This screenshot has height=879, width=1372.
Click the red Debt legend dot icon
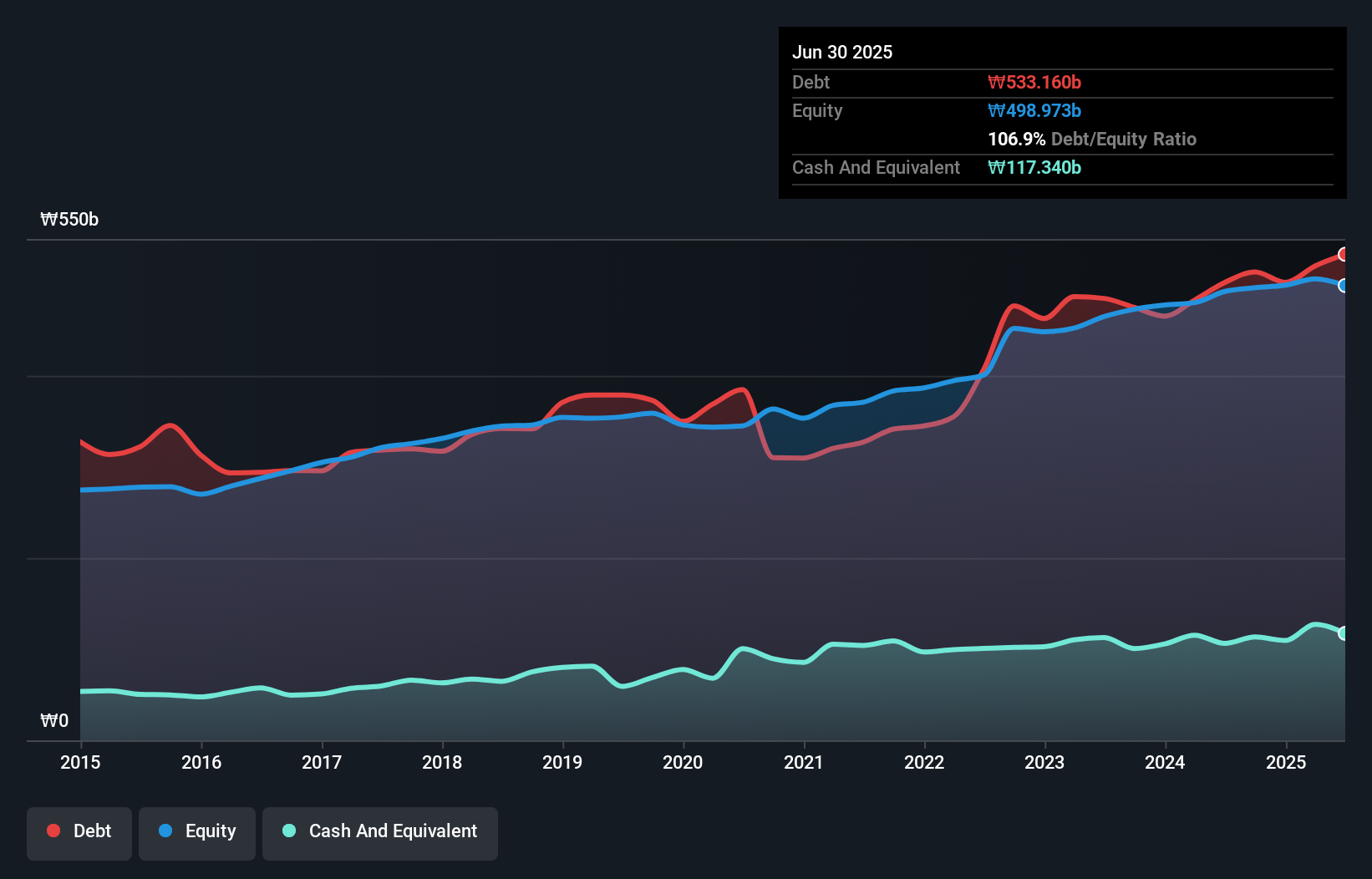click(x=52, y=831)
